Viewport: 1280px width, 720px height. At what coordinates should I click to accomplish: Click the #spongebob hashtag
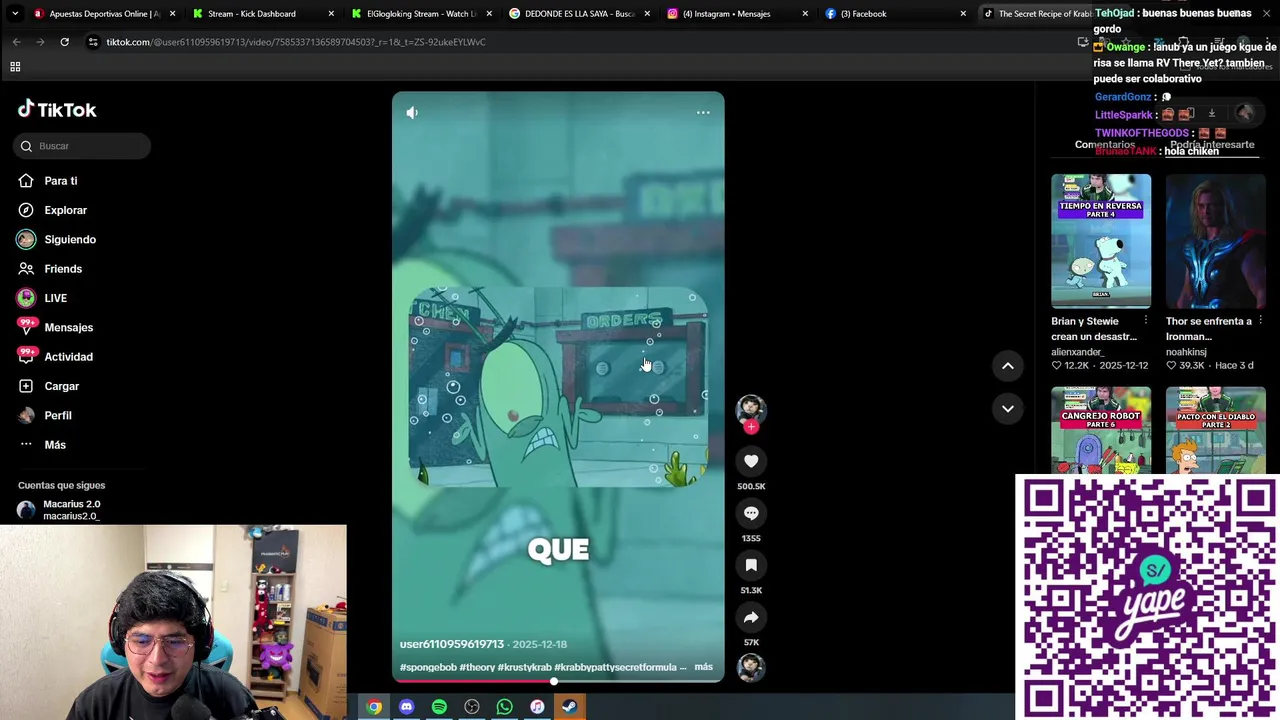point(428,667)
